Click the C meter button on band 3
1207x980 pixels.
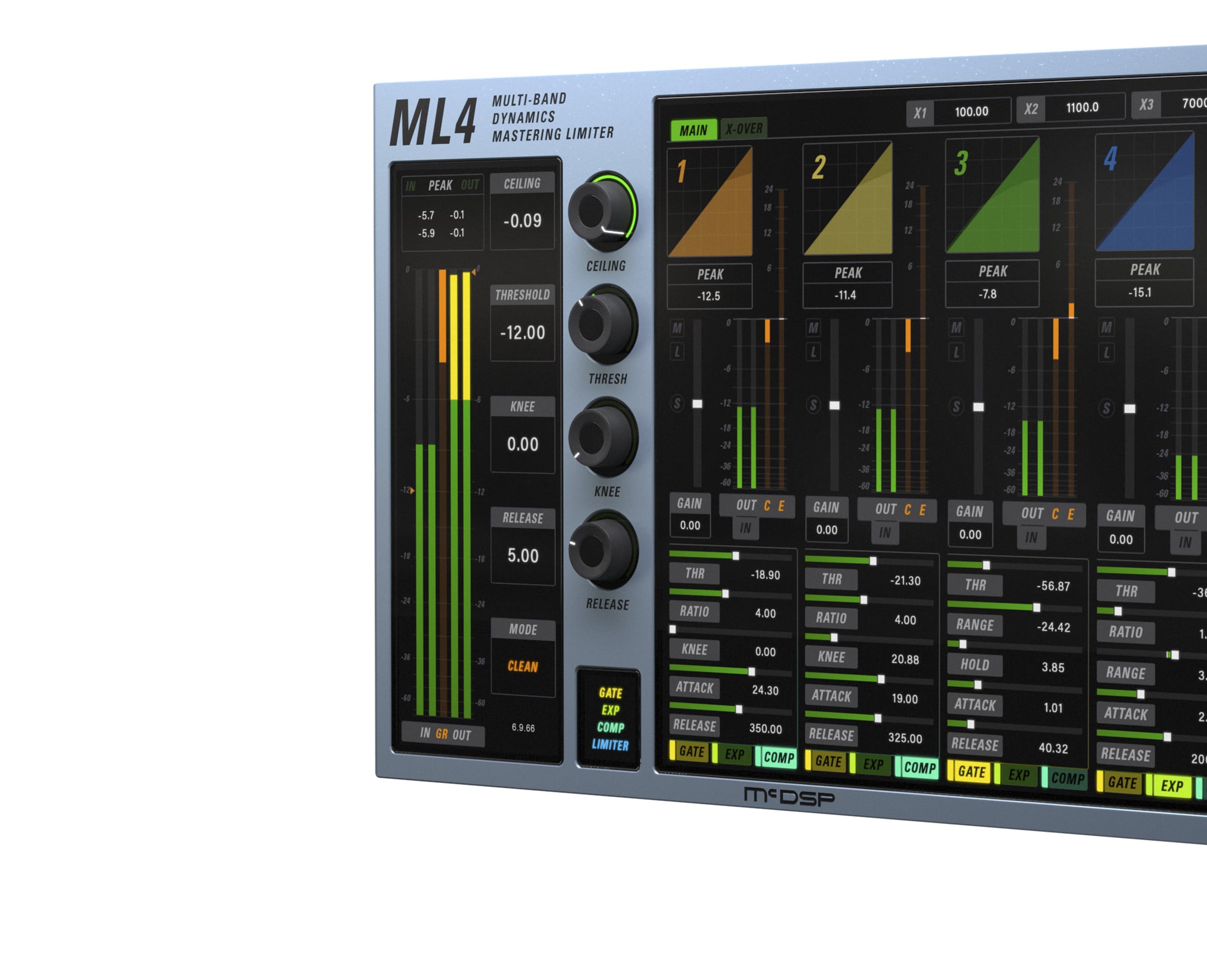(x=1055, y=514)
